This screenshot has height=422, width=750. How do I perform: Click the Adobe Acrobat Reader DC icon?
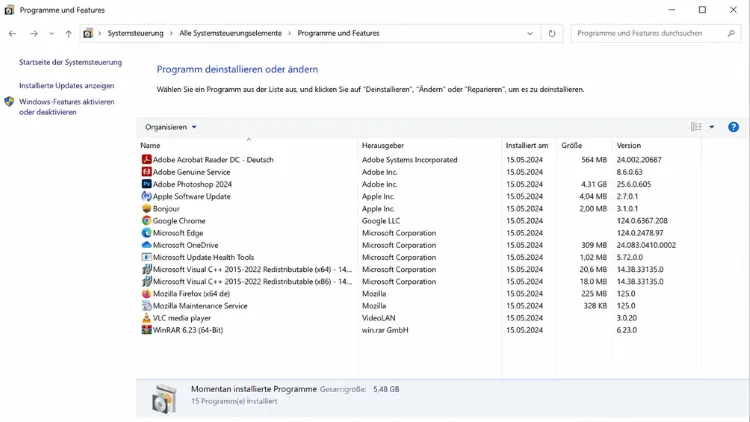[x=146, y=159]
